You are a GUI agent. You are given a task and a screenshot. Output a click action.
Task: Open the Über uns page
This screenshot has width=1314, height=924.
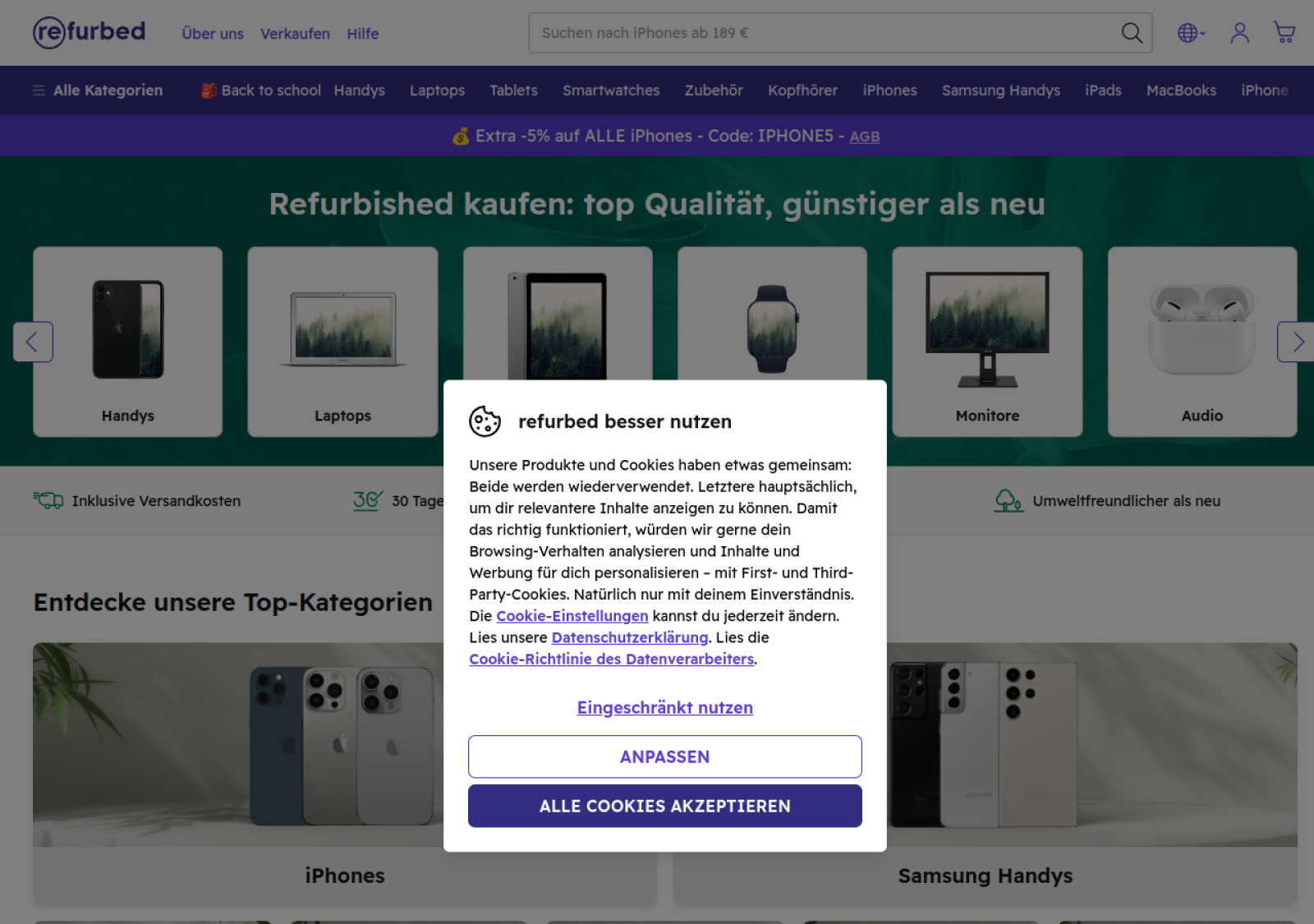pos(213,34)
